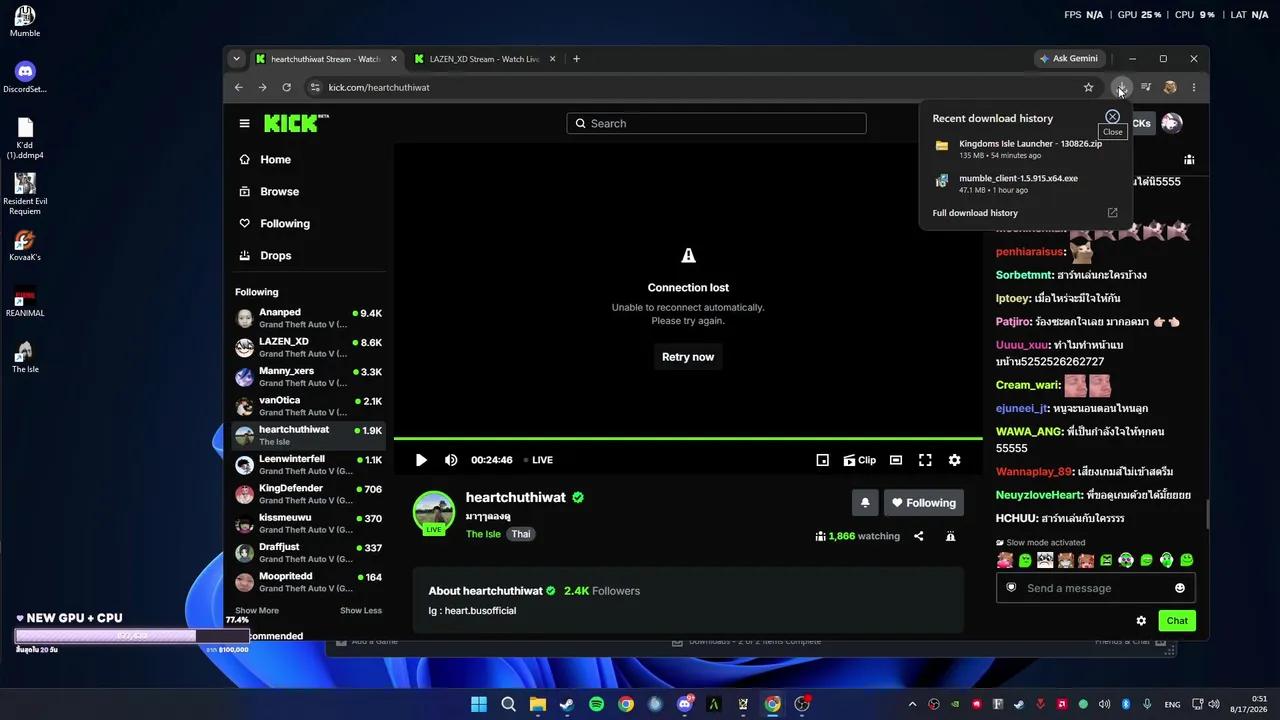The height and width of the screenshot is (720, 1280).
Task: Reload the Kick page
Action: (287, 87)
